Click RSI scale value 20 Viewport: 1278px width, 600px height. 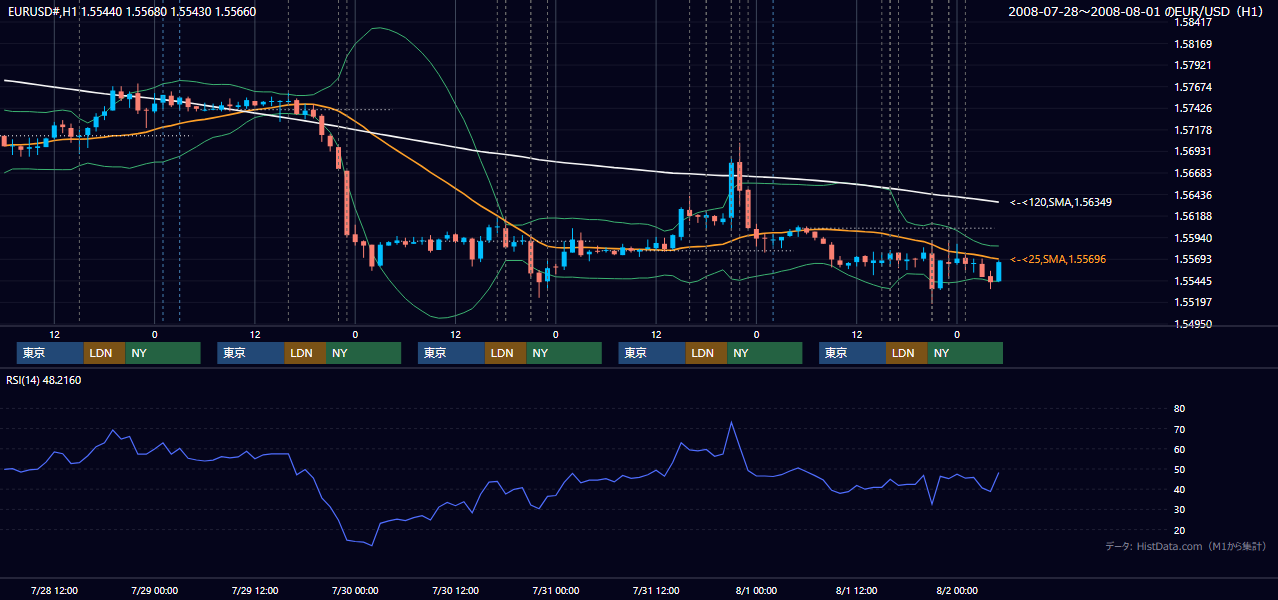click(x=1179, y=530)
